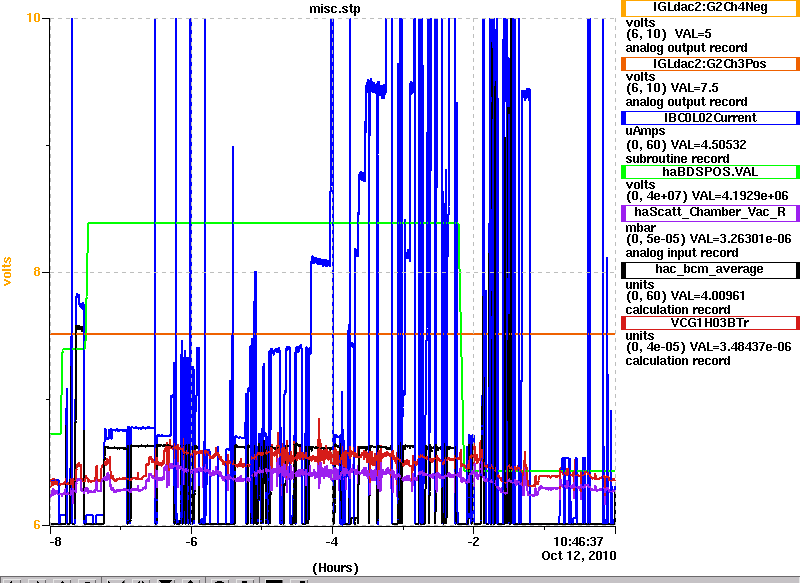Click analog output record under G2Ch3Pos
800x583 pixels.
(x=687, y=102)
